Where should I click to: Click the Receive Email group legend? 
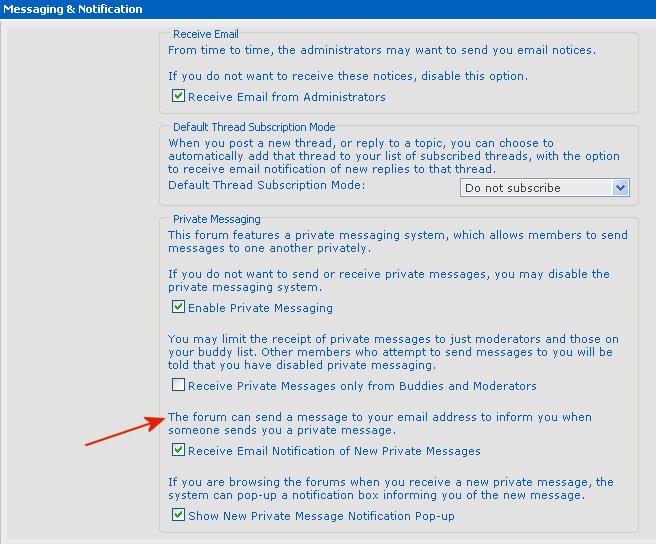205,34
